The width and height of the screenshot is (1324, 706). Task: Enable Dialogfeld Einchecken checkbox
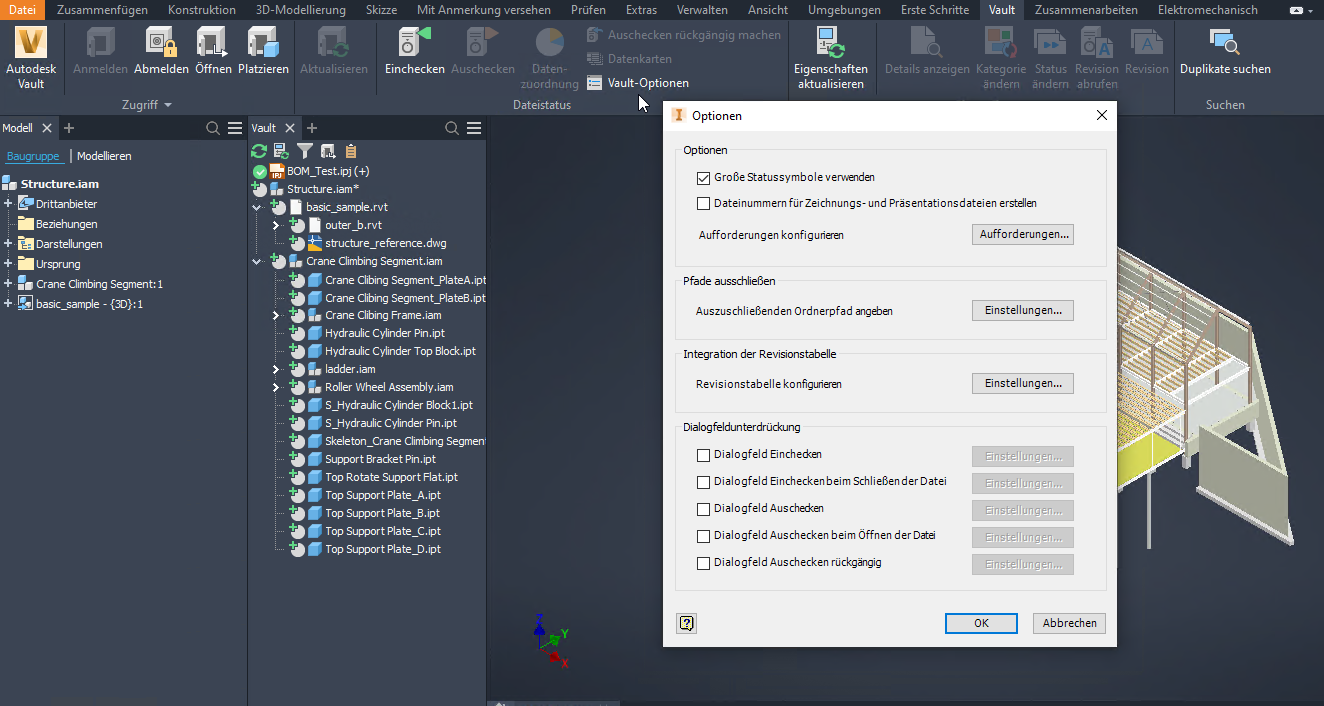(704, 455)
